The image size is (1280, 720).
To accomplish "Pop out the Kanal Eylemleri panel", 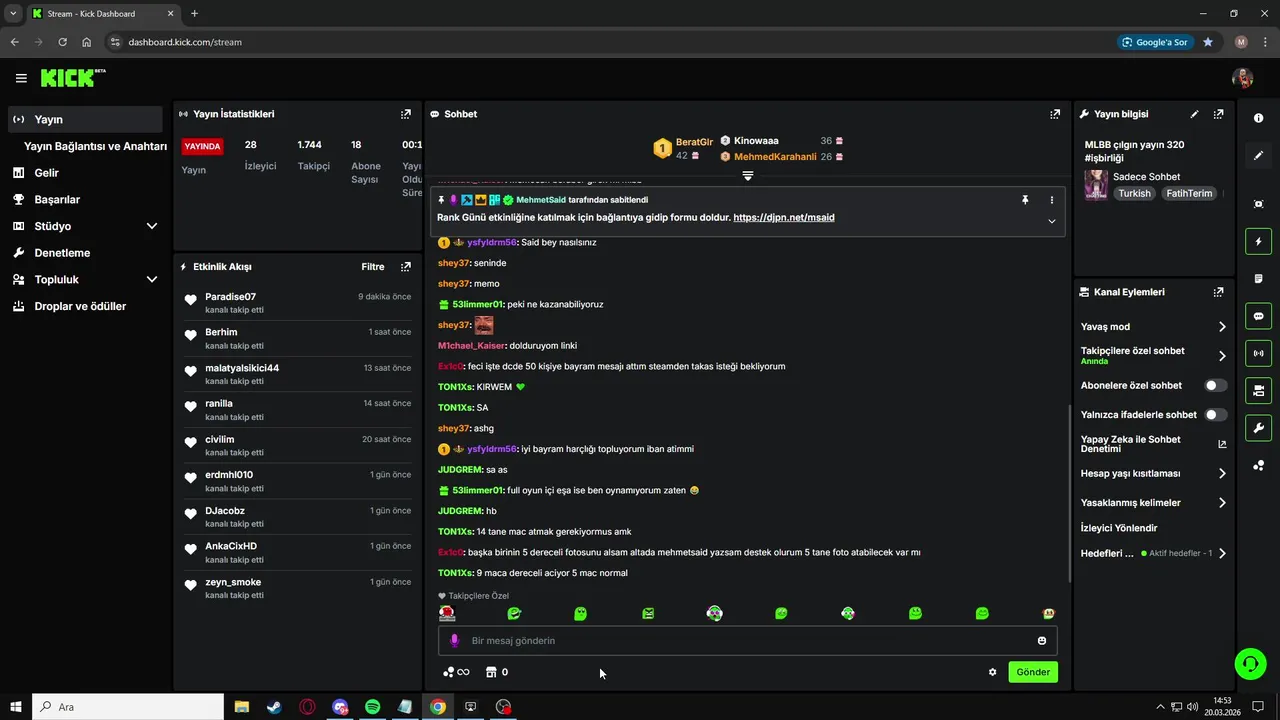I will 1218,292.
